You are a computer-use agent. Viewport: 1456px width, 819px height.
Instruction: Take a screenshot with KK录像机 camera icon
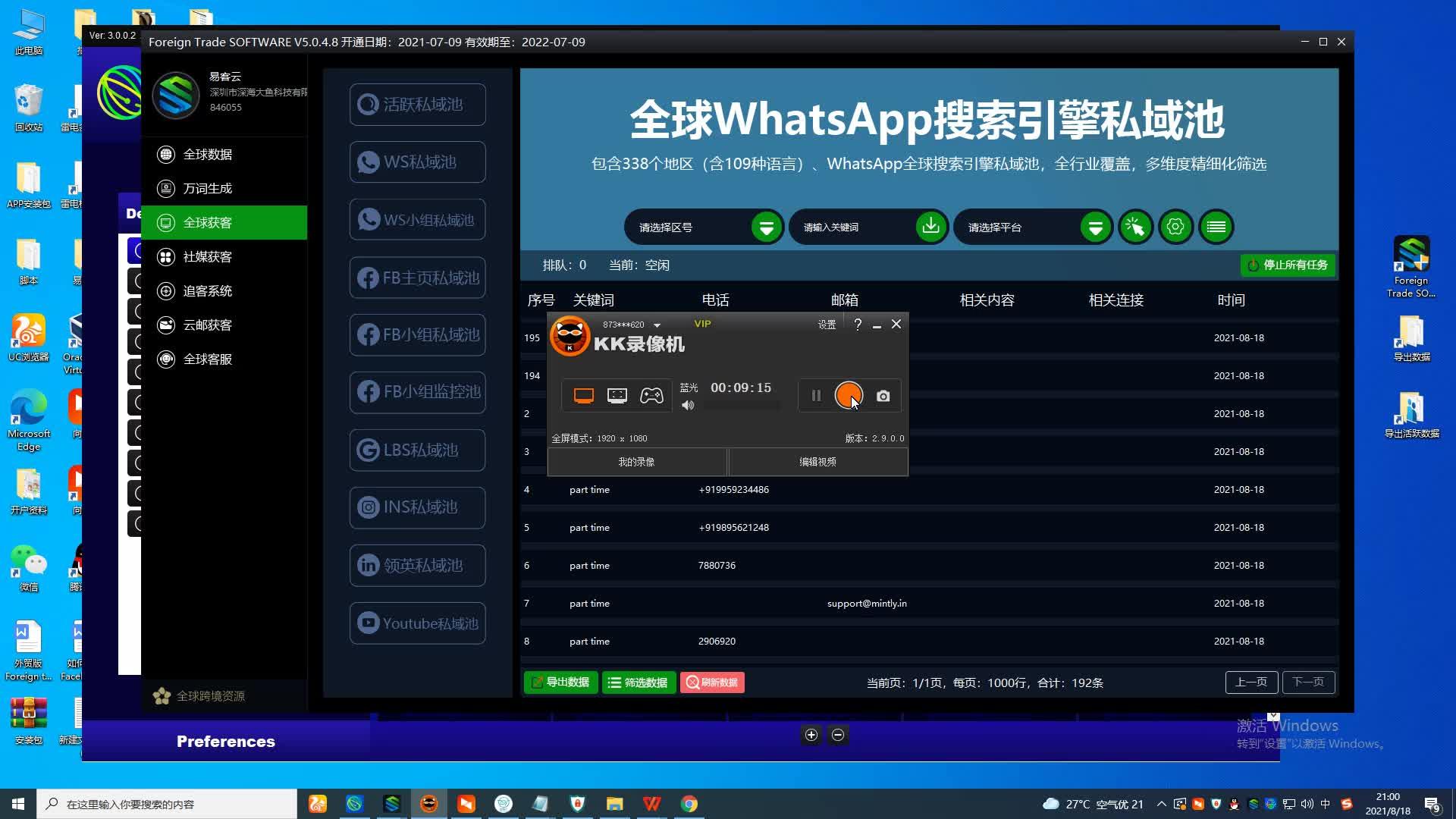883,396
